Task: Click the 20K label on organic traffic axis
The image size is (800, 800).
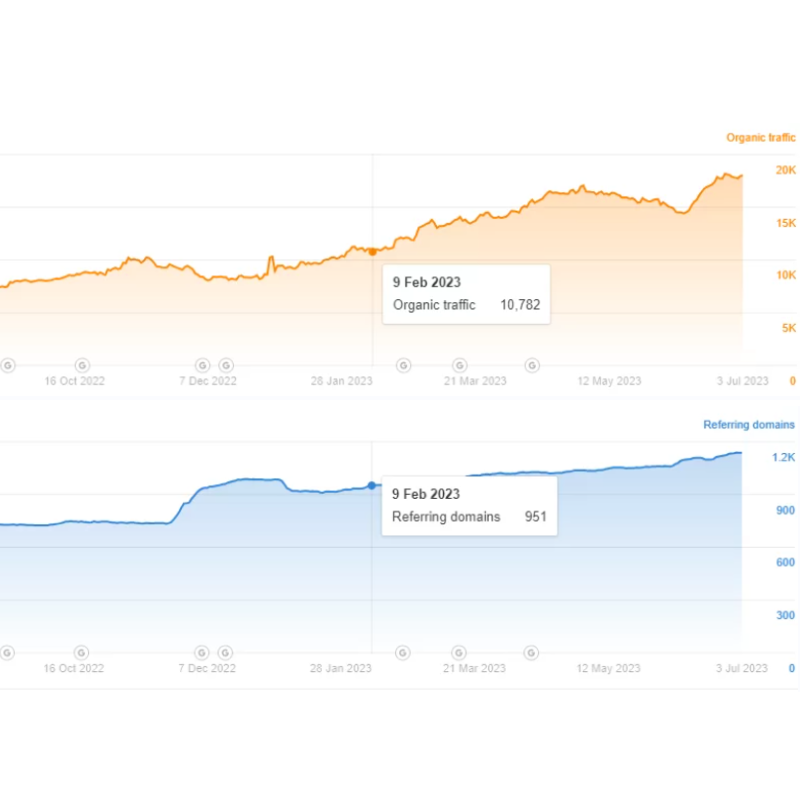Action: tap(786, 170)
